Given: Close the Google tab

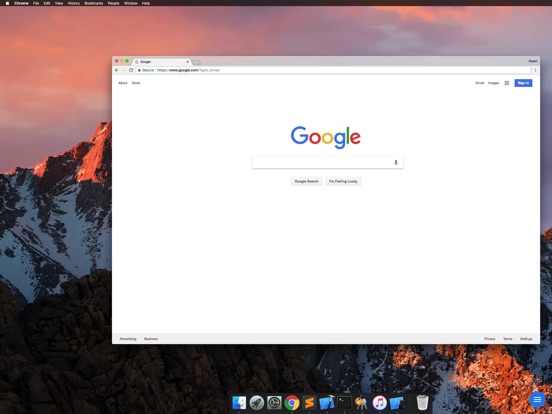Looking at the screenshot, I should (x=187, y=62).
